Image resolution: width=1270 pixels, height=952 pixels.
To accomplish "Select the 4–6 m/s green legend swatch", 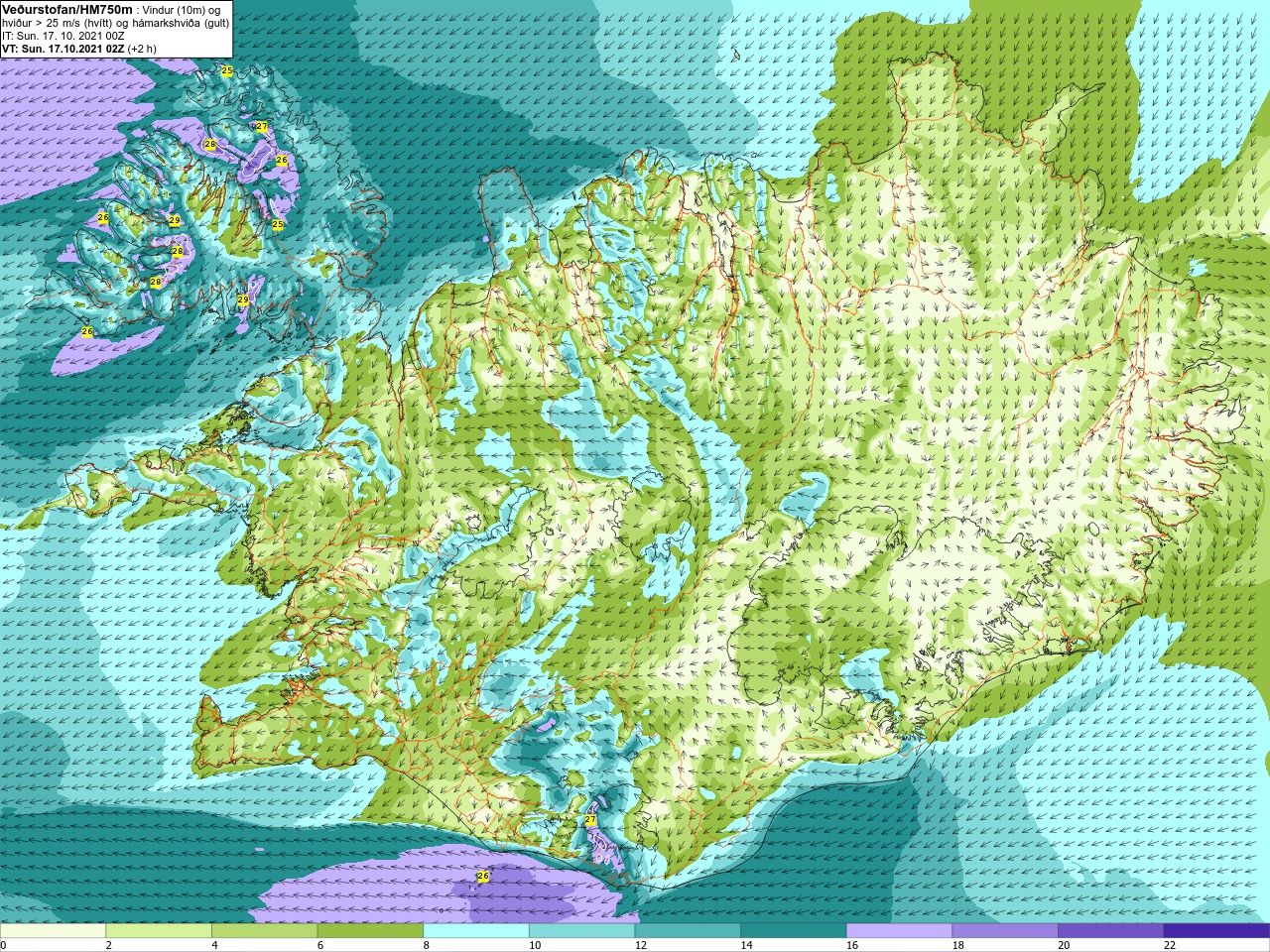I will click(264, 931).
